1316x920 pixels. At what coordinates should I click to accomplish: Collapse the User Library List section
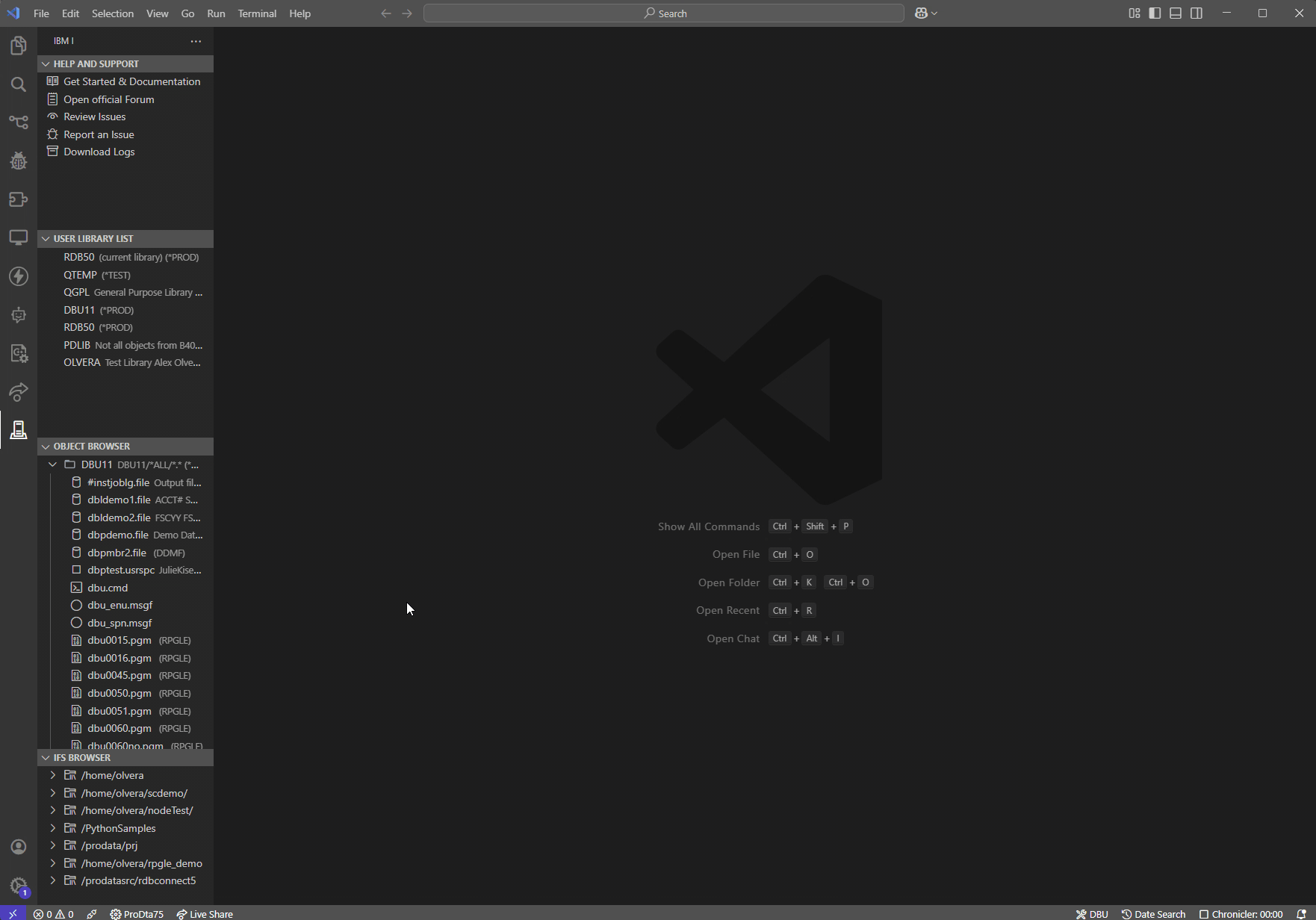pos(125,238)
